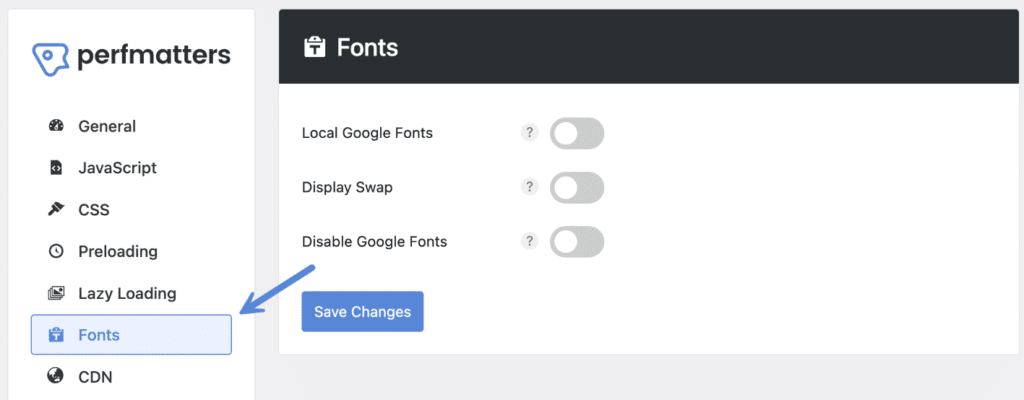The image size is (1024, 400).
Task: Open help tooltip for Local Google Fonts
Action: click(529, 133)
